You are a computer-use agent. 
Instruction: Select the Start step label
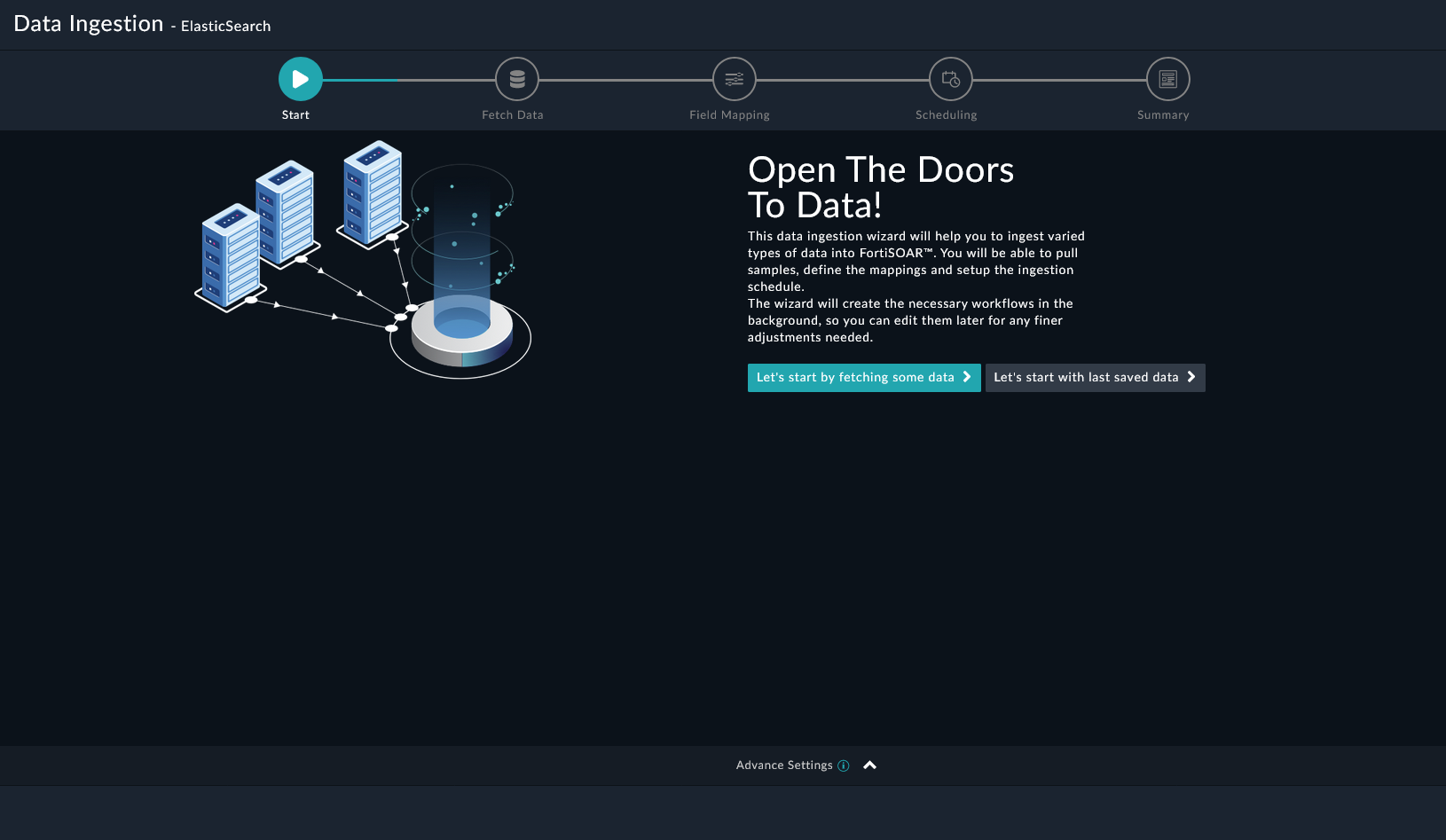(x=295, y=115)
